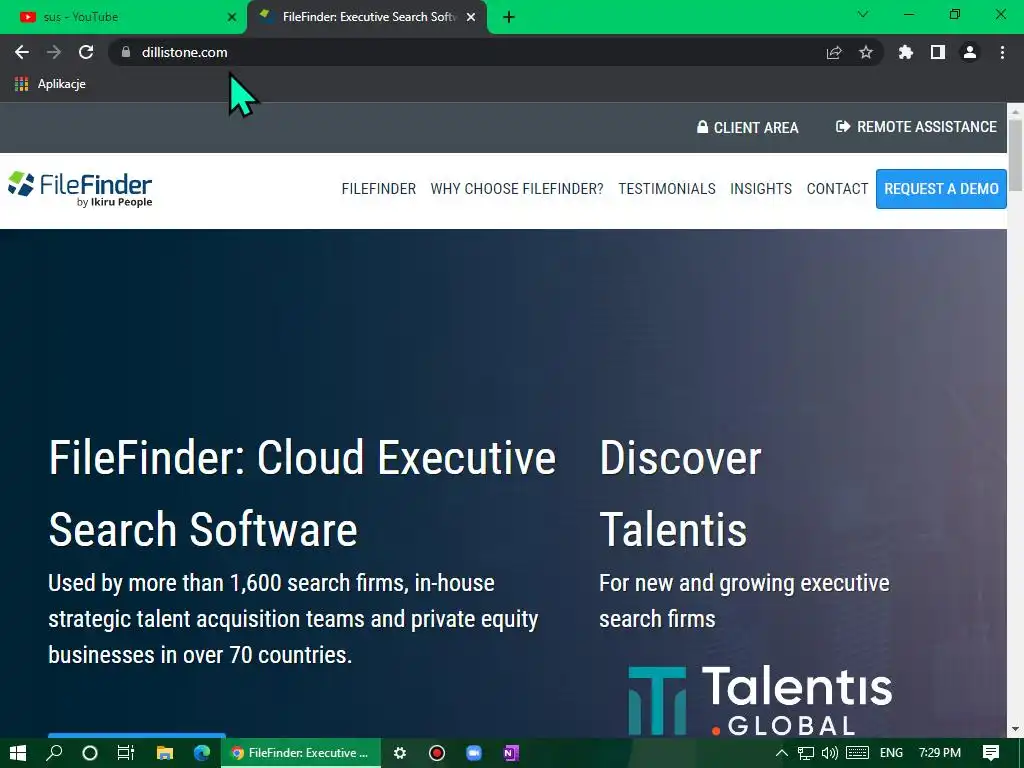
Task: Open the WHY CHOOSE FILEFINDER? menu item
Action: click(517, 189)
